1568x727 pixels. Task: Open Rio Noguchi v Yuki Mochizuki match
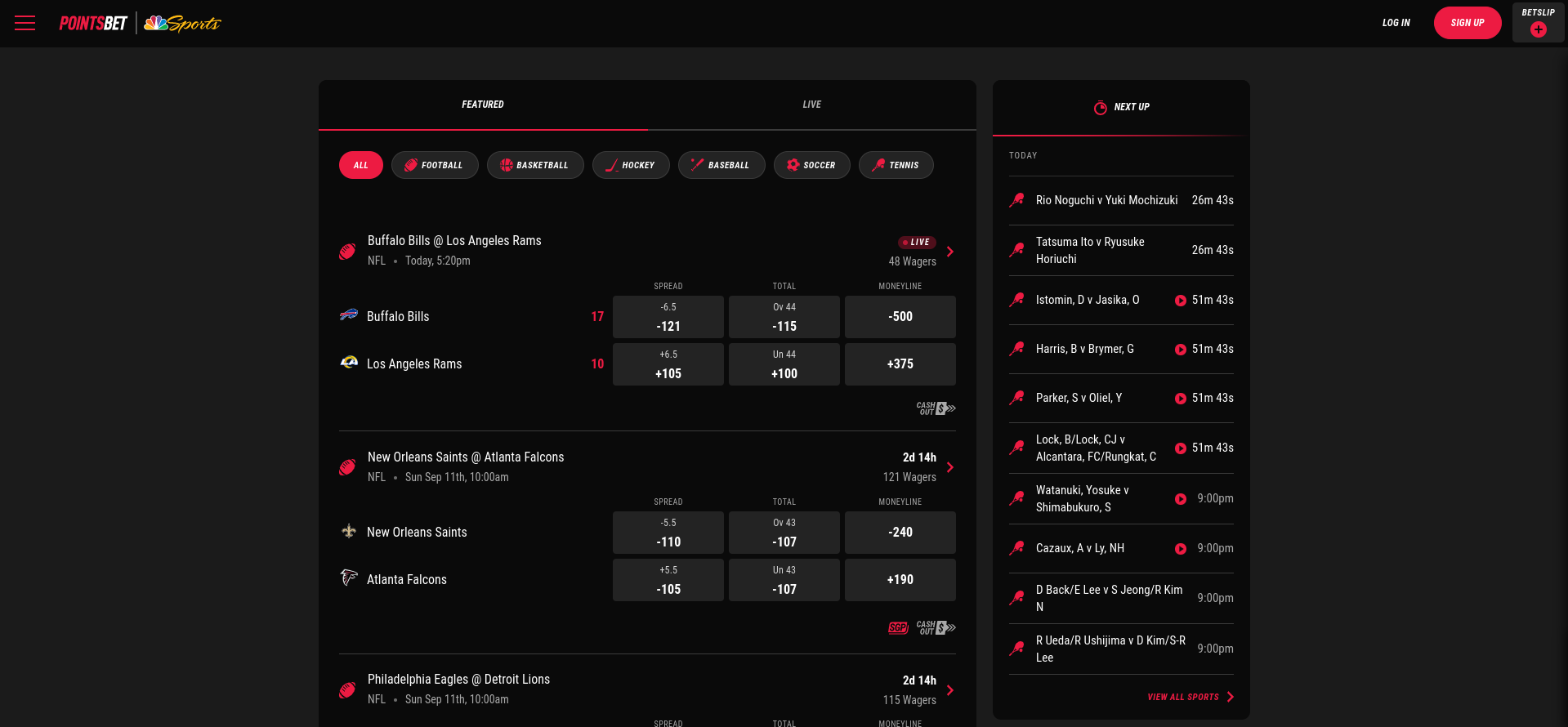pos(1121,200)
